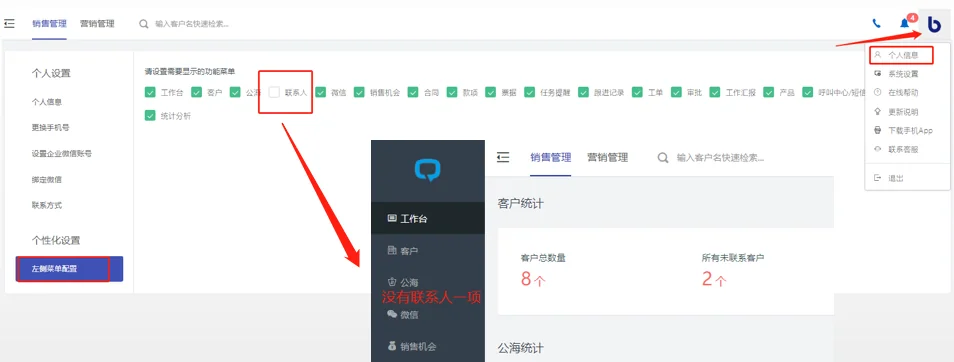
Task: Uncheck the 工作台 checkbox
Action: (150, 92)
